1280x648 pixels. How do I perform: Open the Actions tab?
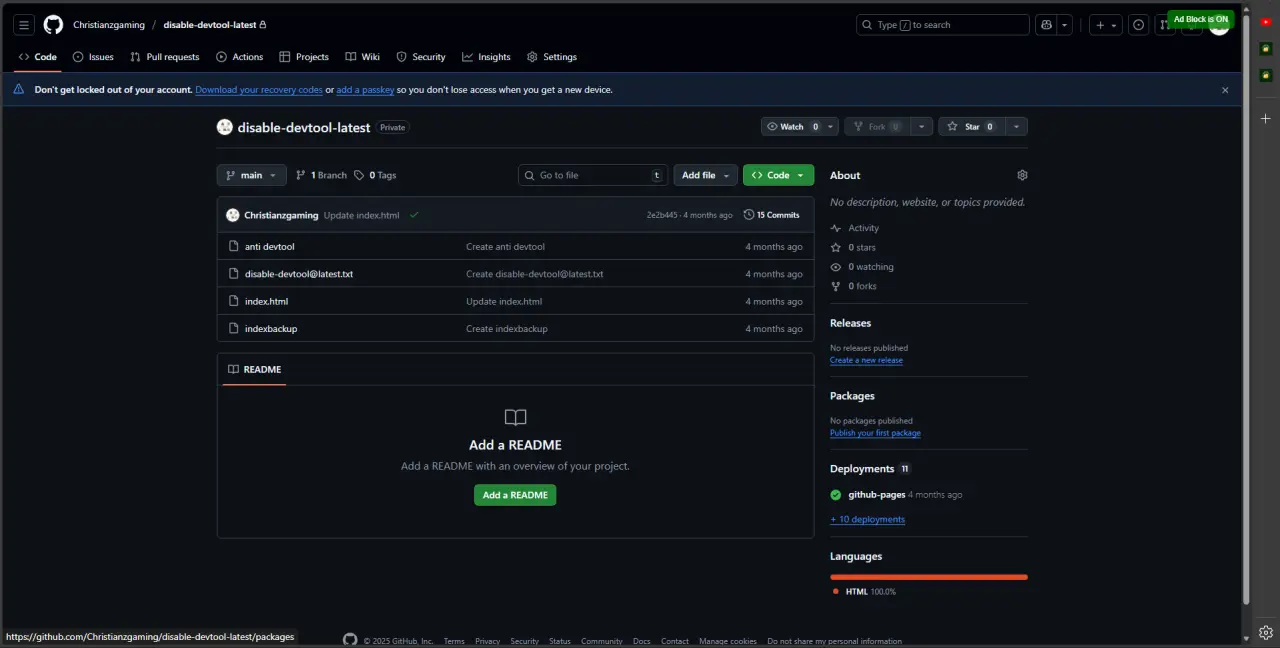[240, 57]
